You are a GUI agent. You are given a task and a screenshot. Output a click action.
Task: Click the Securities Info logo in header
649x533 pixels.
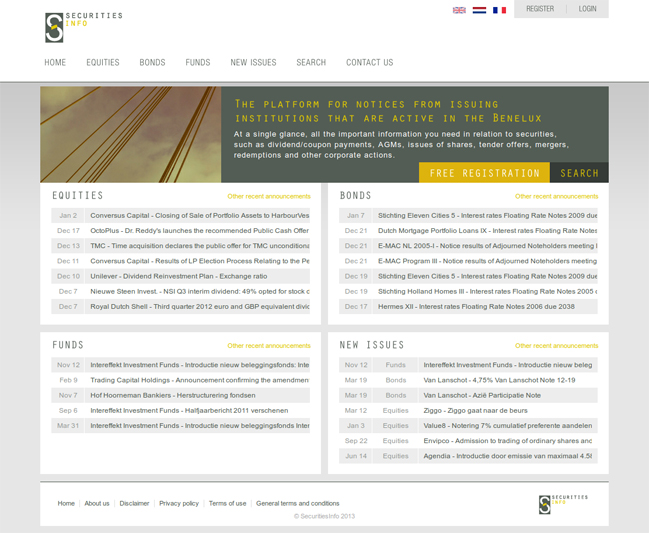(84, 27)
